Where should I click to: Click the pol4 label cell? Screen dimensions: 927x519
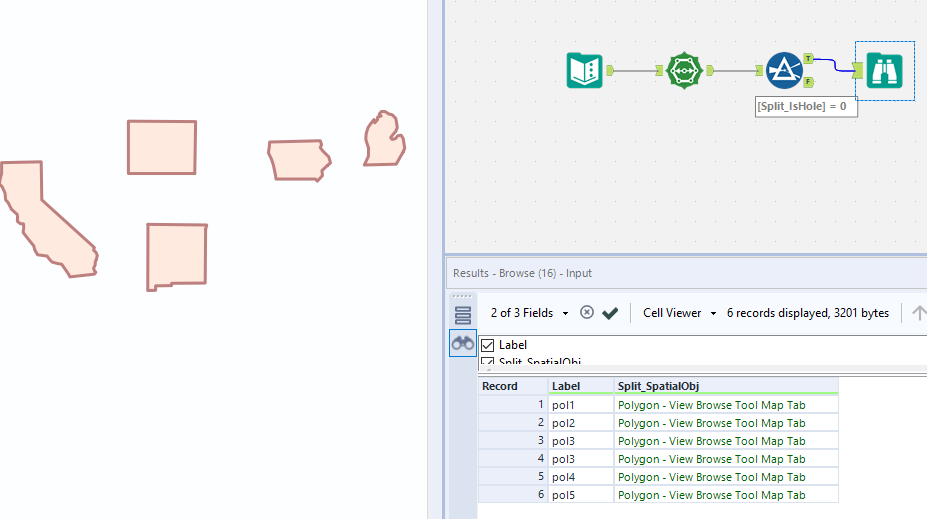(x=581, y=476)
